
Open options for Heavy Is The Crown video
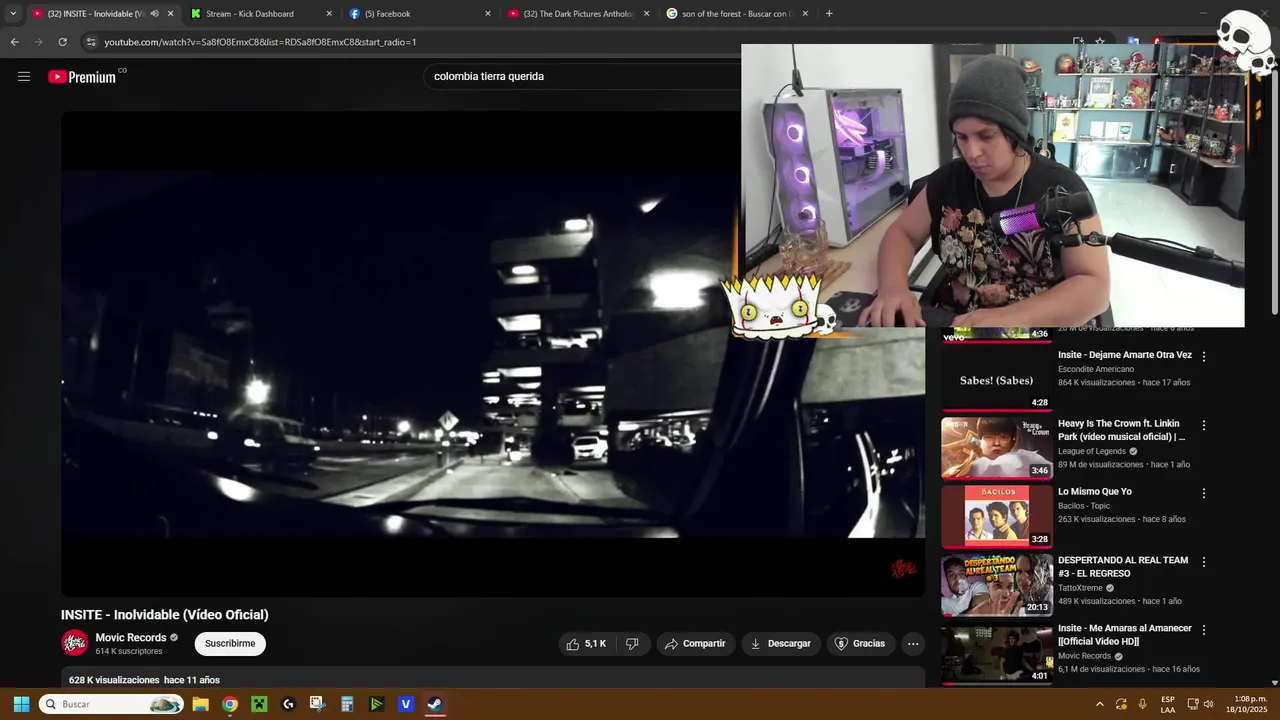point(1204,425)
